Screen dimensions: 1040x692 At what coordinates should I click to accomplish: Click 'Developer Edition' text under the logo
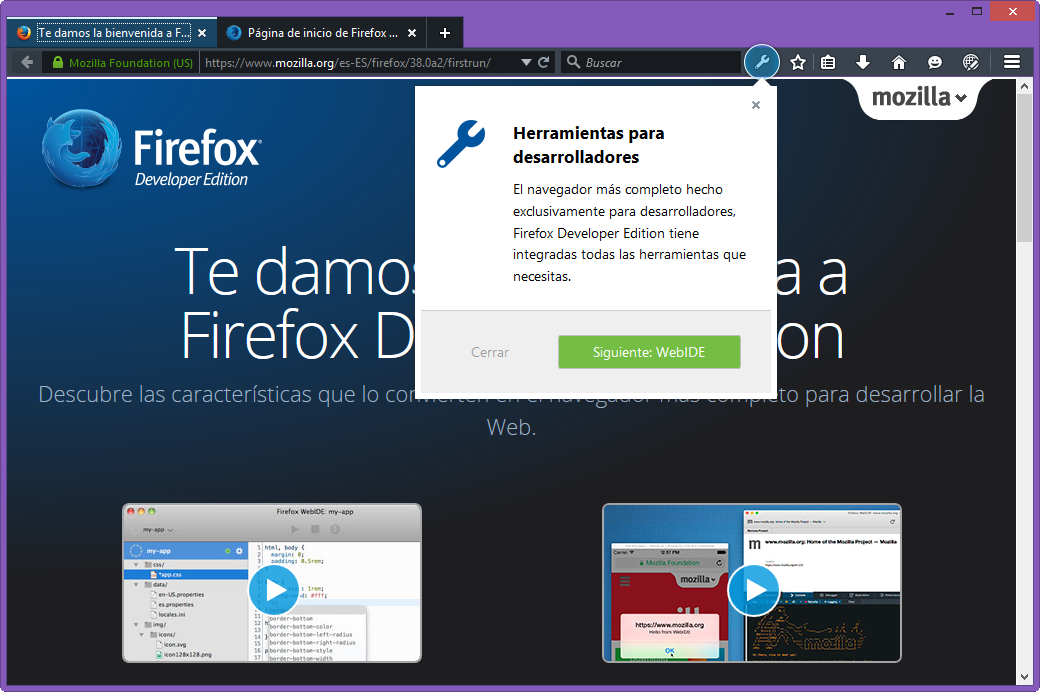(x=191, y=179)
